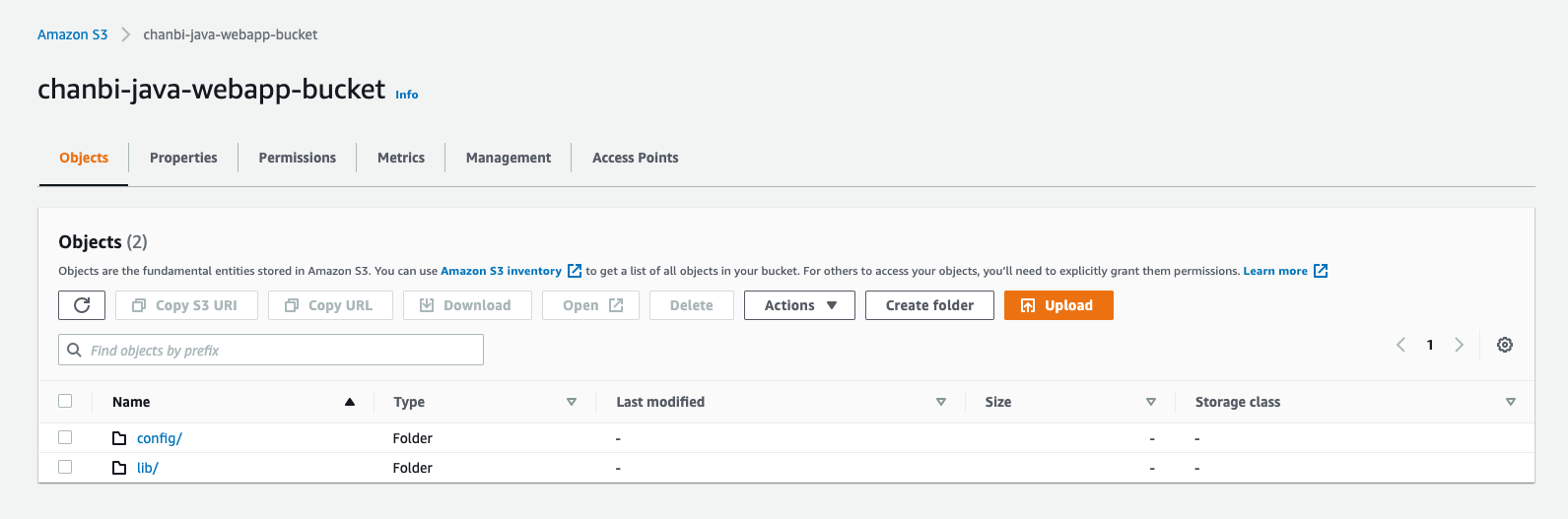
Task: Click the Delete button
Action: 692,305
